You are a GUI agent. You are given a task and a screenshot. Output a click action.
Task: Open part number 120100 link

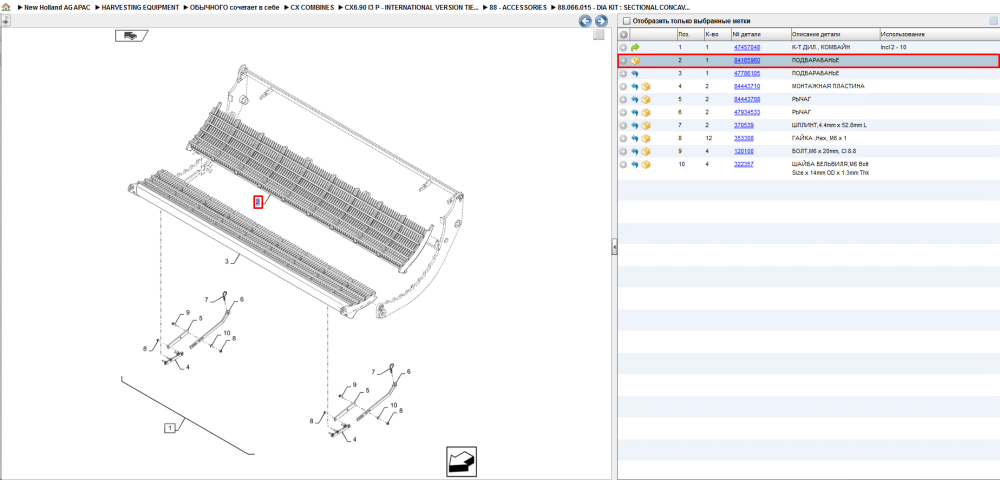[x=744, y=152]
